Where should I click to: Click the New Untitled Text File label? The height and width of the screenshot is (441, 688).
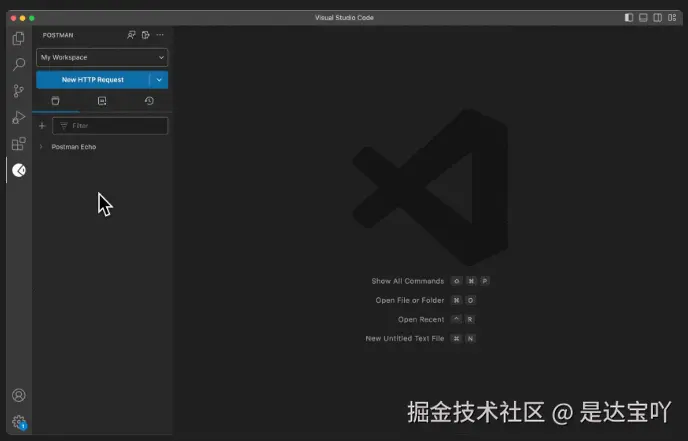(405, 338)
